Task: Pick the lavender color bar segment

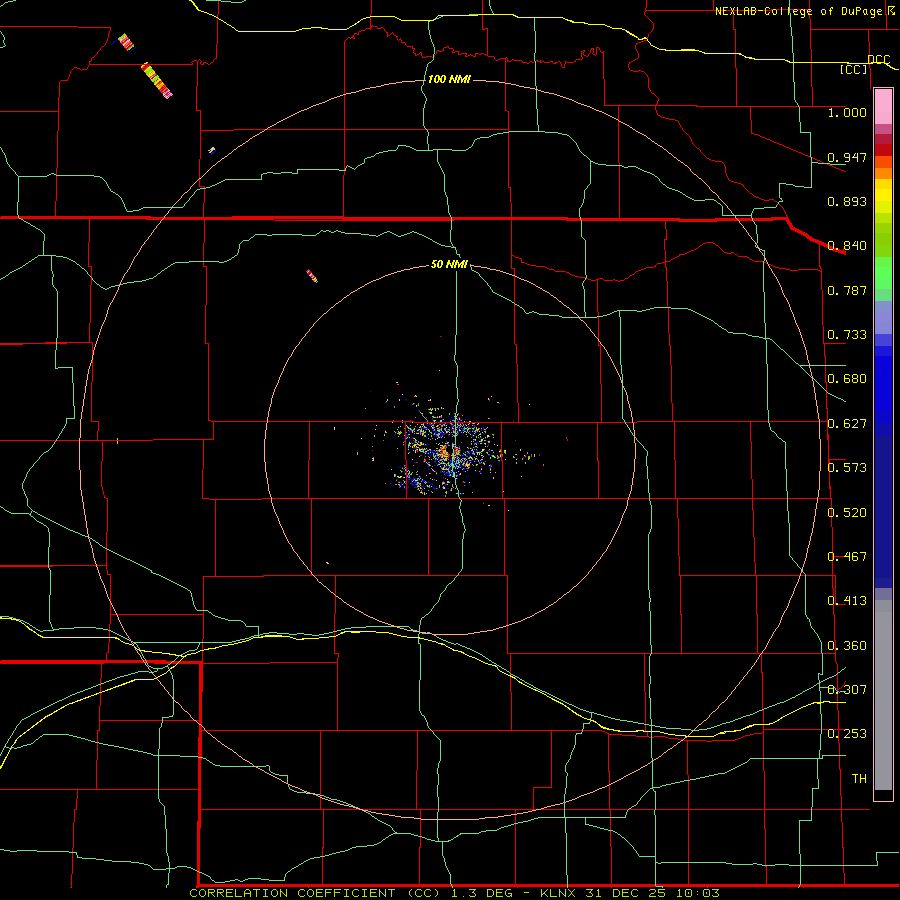Action: [x=883, y=317]
